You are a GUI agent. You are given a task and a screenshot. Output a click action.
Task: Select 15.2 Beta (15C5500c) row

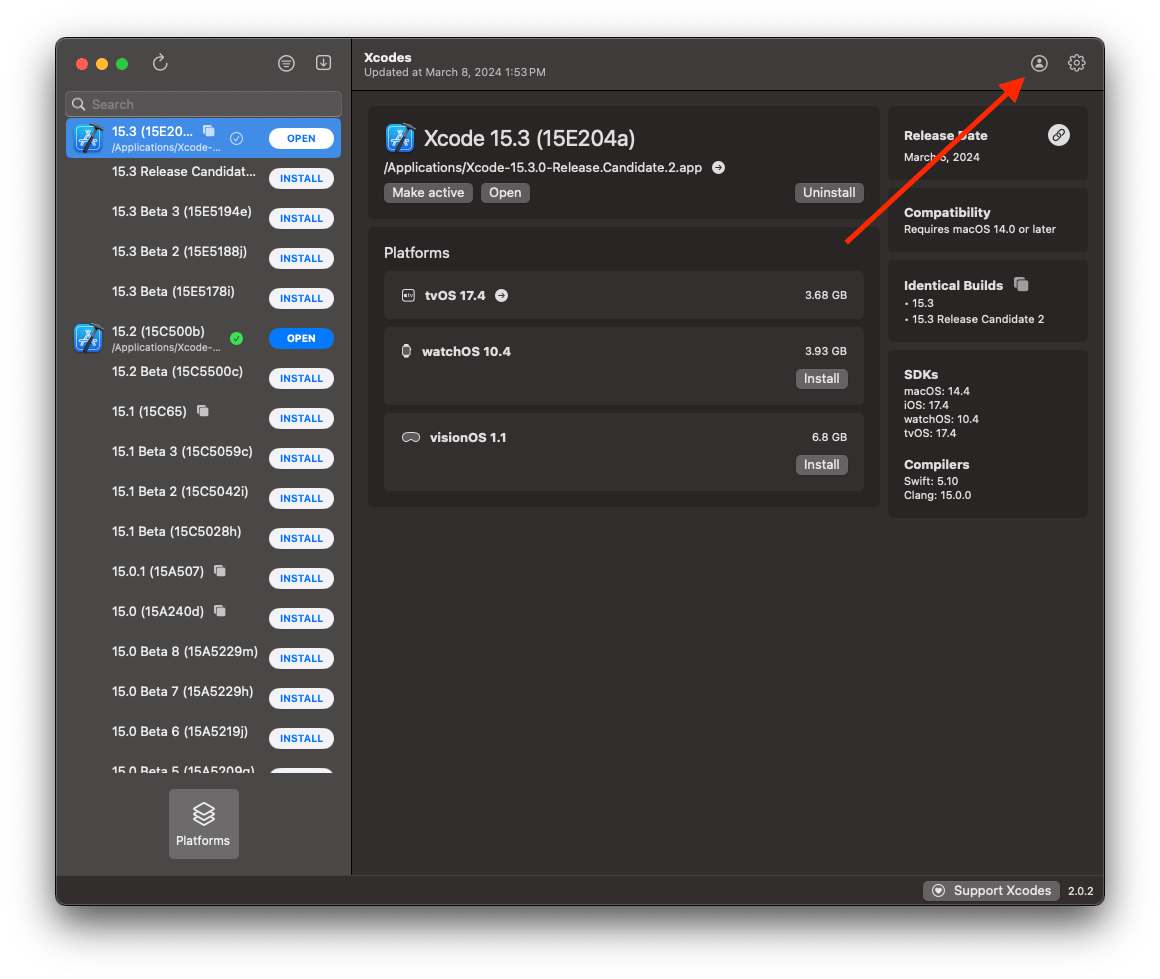tap(203, 378)
